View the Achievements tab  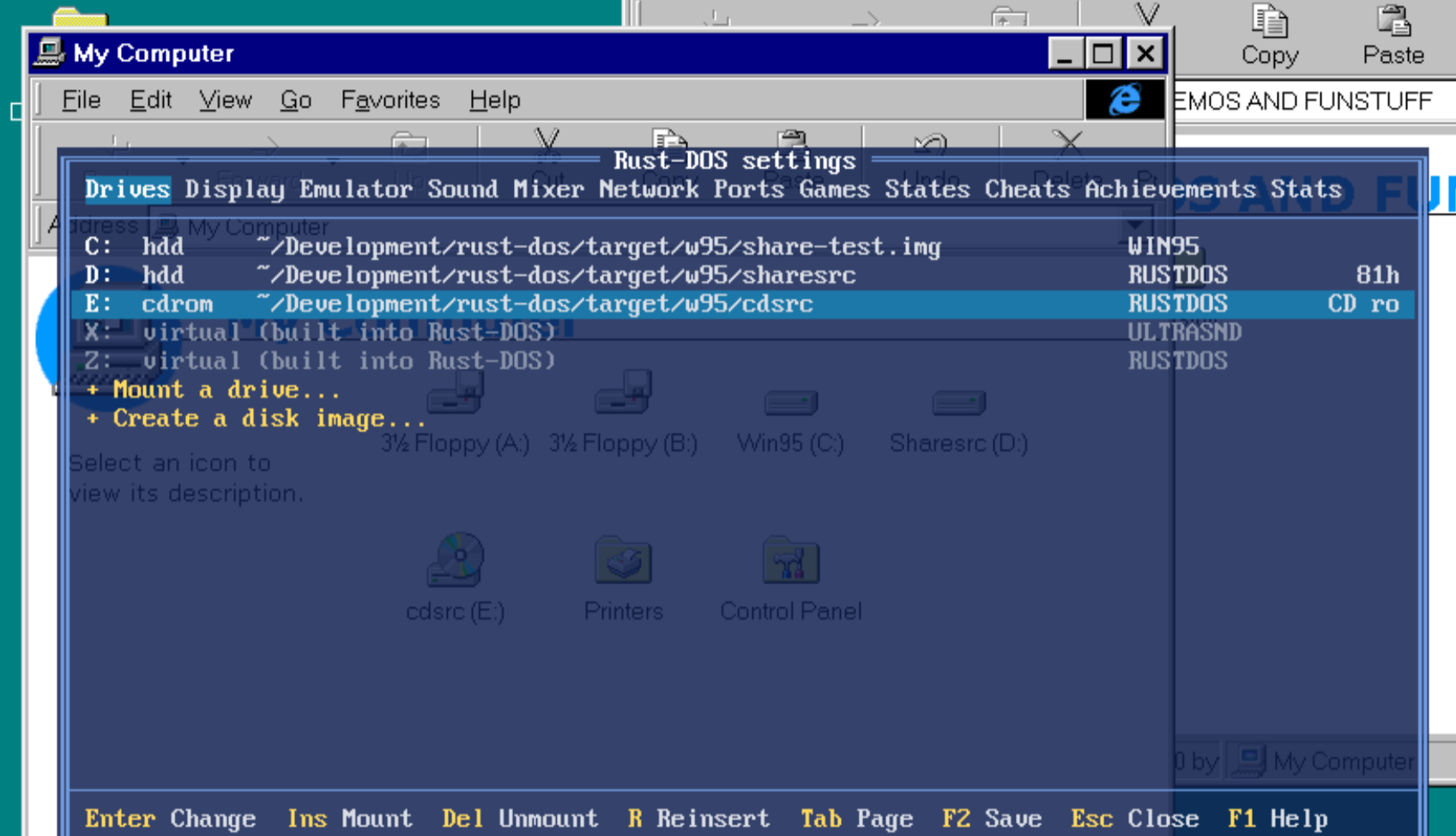[1170, 190]
